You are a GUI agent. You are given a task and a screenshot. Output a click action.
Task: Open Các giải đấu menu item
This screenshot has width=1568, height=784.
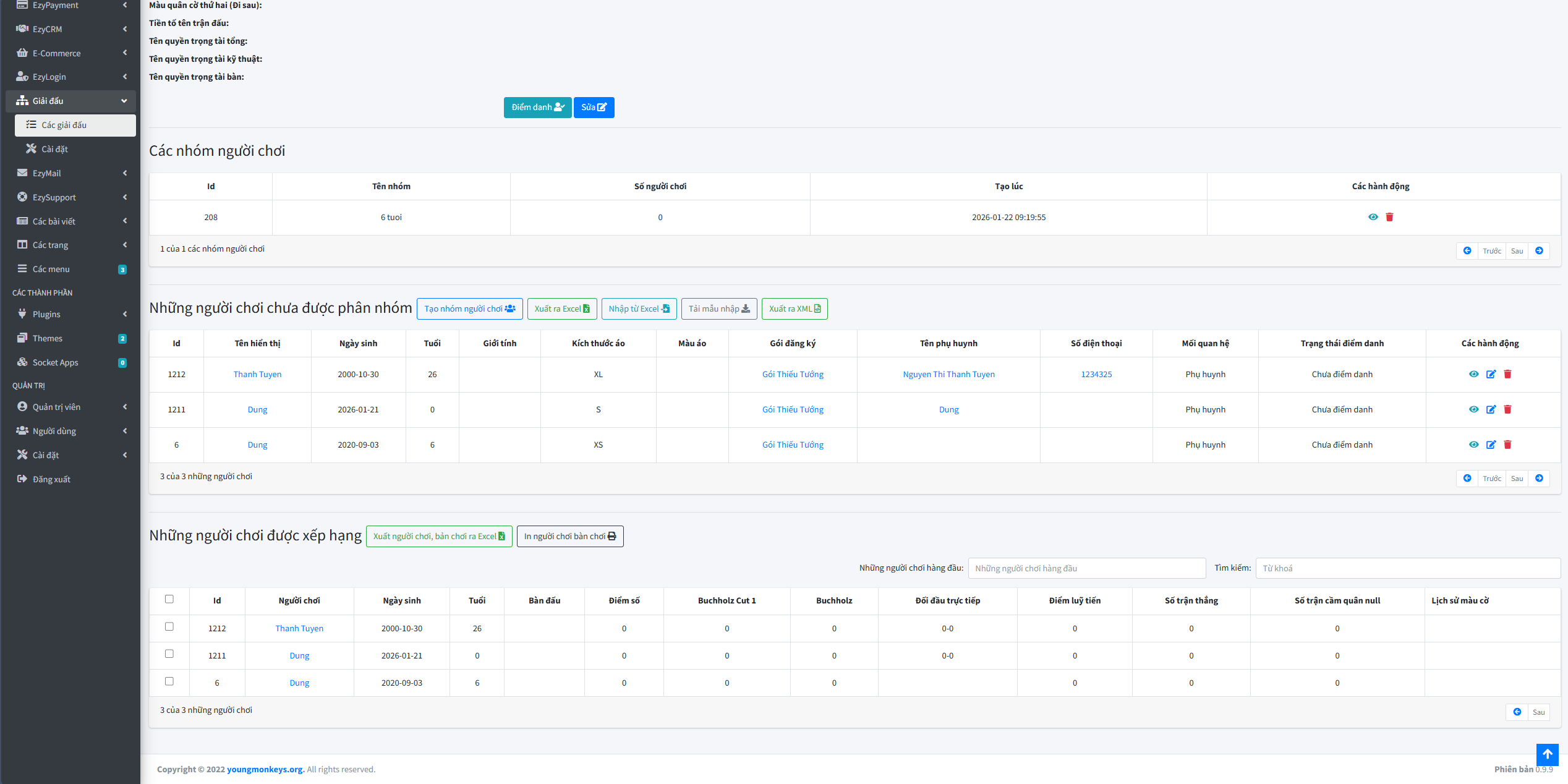click(x=64, y=125)
